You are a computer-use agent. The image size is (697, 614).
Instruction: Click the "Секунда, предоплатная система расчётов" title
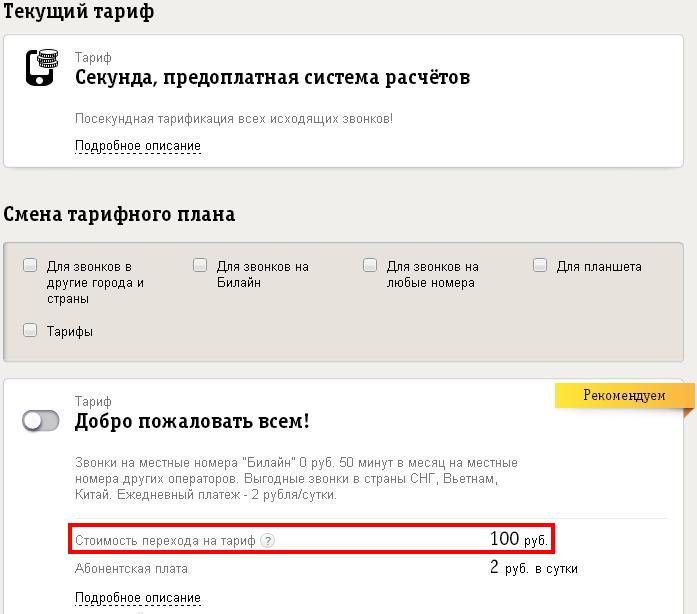[272, 77]
